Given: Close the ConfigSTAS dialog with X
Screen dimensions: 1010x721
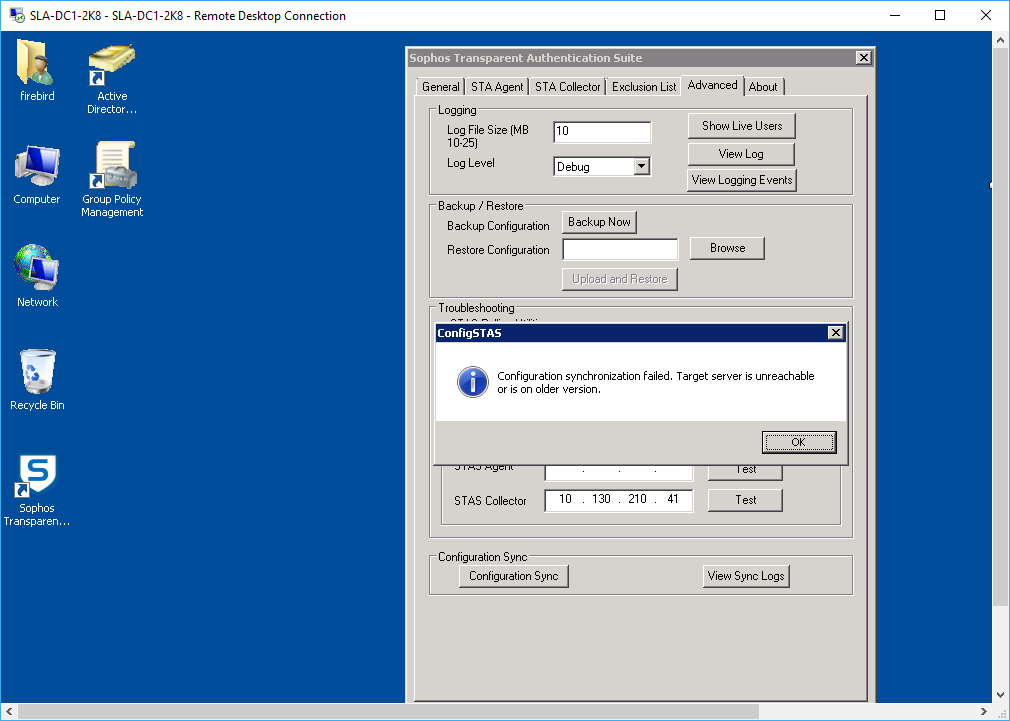Looking at the screenshot, I should pos(835,332).
